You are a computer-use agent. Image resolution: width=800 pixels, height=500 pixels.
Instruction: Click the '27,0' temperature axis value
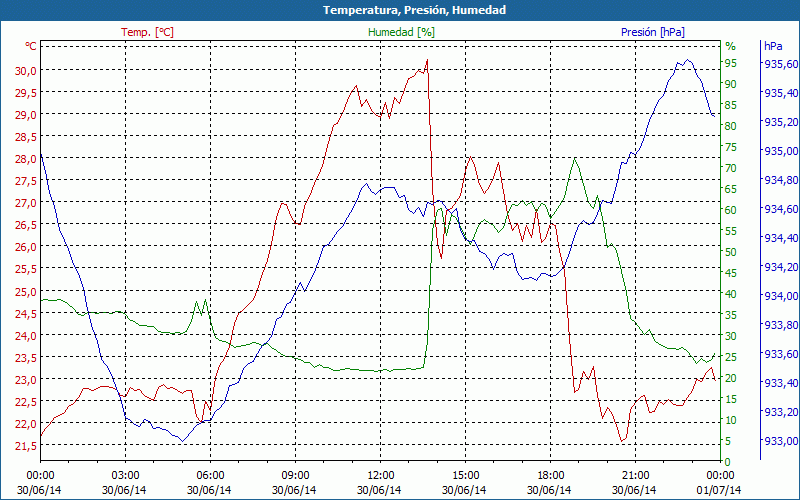click(25, 203)
